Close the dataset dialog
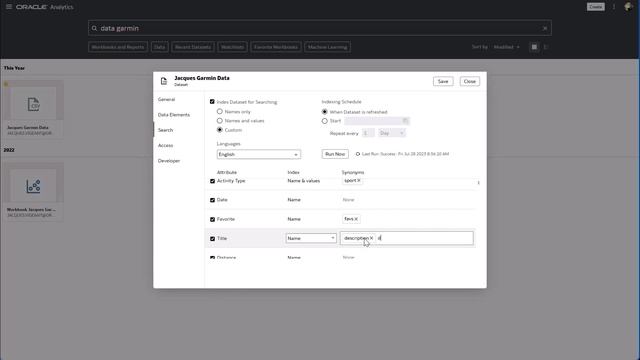This screenshot has height=360, width=640. [x=469, y=81]
